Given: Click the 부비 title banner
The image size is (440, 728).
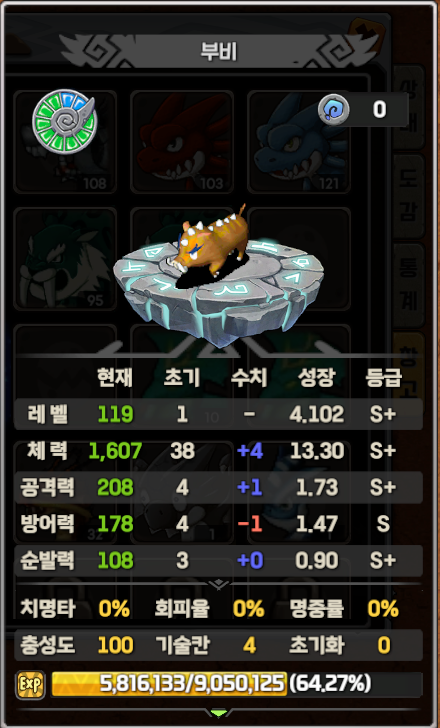Looking at the screenshot, I should [x=219, y=52].
